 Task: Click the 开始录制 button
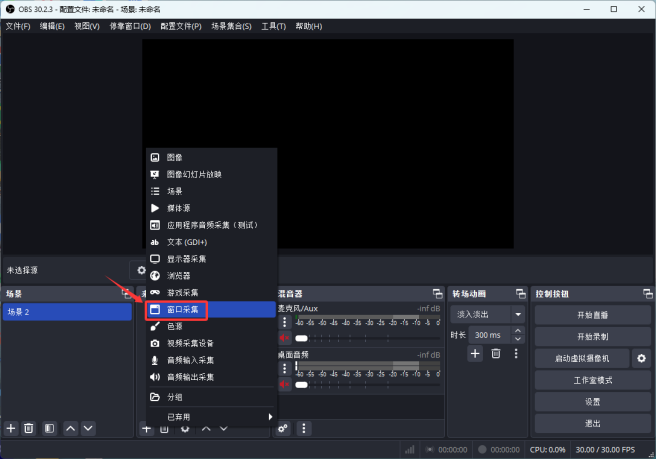[x=592, y=337]
